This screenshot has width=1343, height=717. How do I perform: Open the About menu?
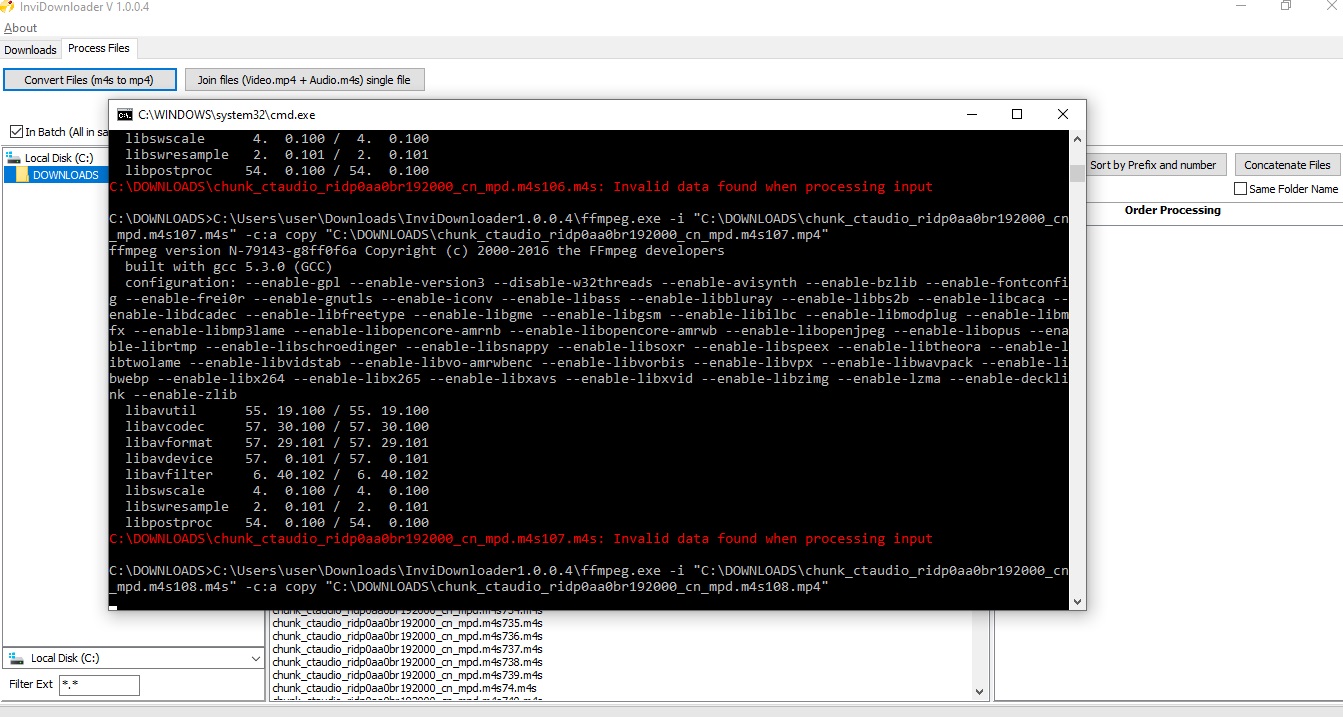(21, 28)
